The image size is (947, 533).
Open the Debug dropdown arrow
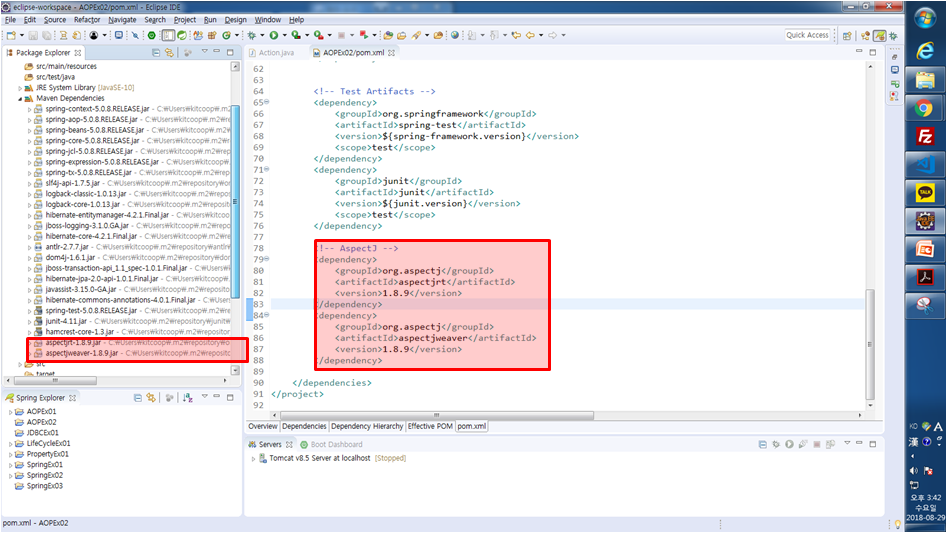262,36
